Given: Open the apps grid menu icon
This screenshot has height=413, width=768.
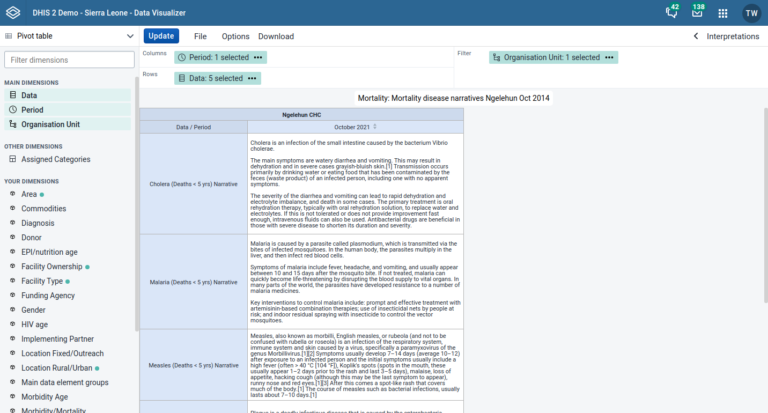Looking at the screenshot, I should pyautogui.click(x=723, y=13).
